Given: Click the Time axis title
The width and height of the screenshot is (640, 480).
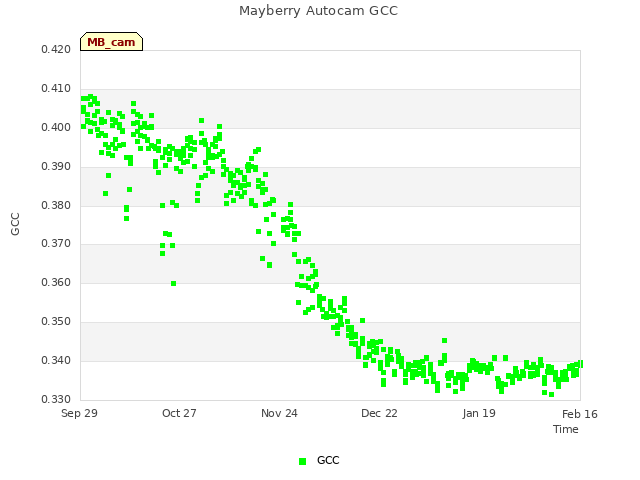Looking at the screenshot, I should pyautogui.click(x=566, y=429).
